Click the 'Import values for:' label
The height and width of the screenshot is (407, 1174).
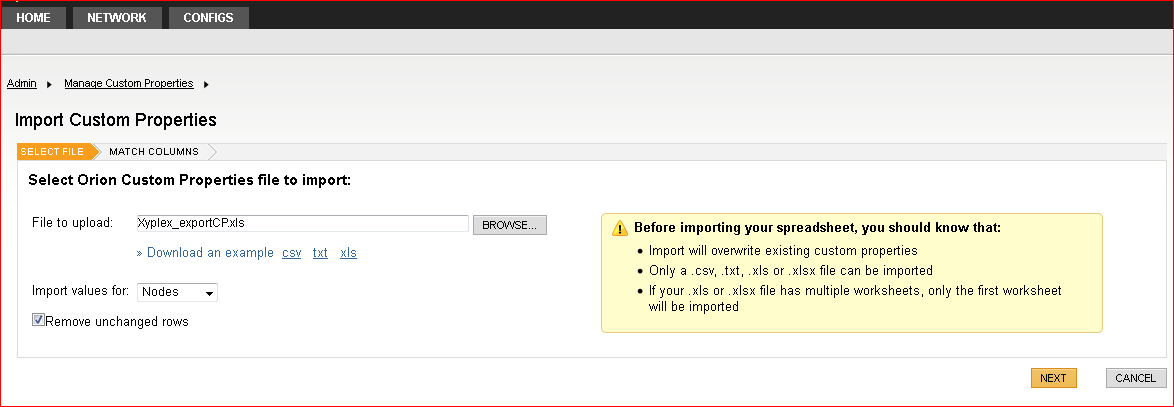pos(81,290)
